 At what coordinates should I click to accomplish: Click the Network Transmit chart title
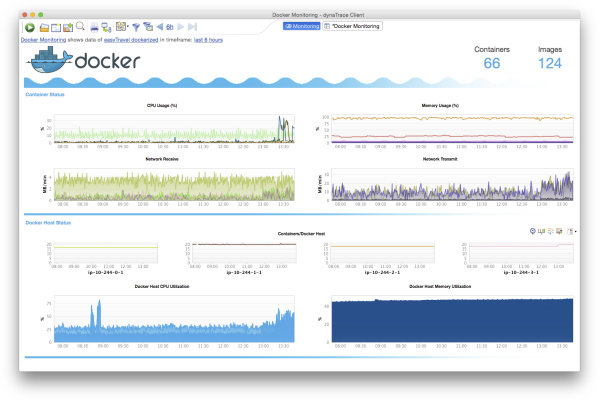(440, 159)
